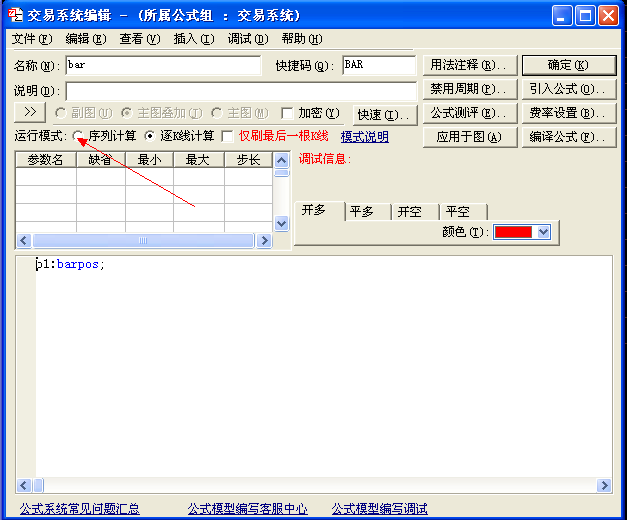Click the >> expand button

pos(30,112)
